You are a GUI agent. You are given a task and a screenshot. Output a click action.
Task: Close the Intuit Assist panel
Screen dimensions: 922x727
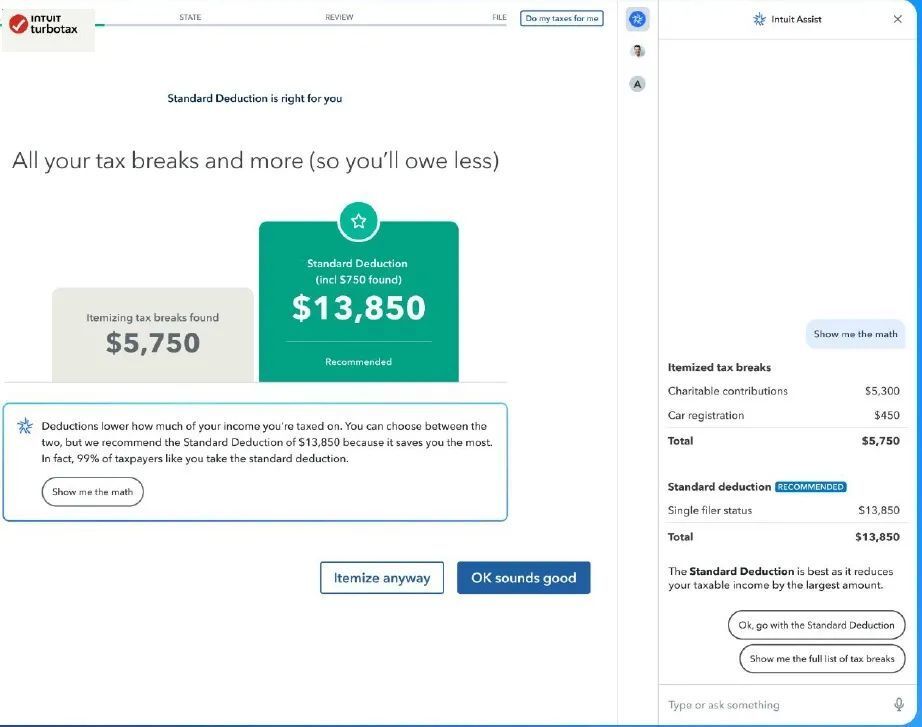tap(898, 18)
